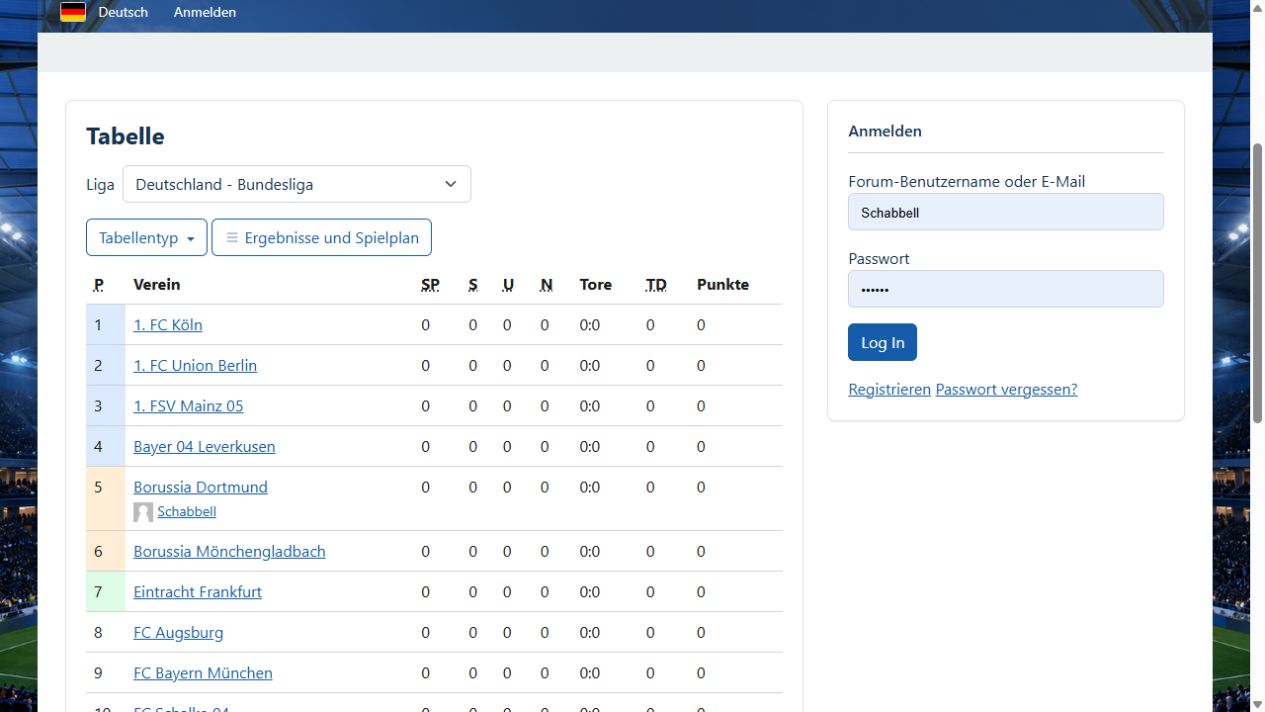This screenshot has width=1265, height=712.
Task: Click the German flag icon
Action: 73,12
